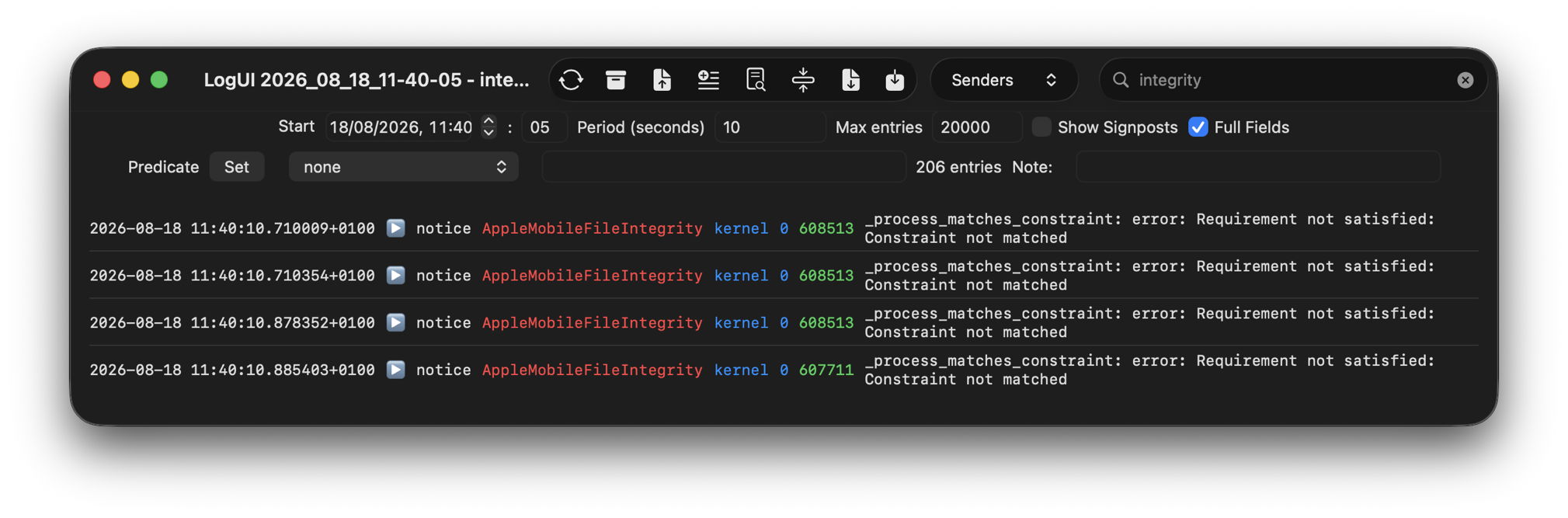Click 'kernel' in the 11:40:10.710354 row
This screenshot has width=1568, height=518.
tap(741, 276)
